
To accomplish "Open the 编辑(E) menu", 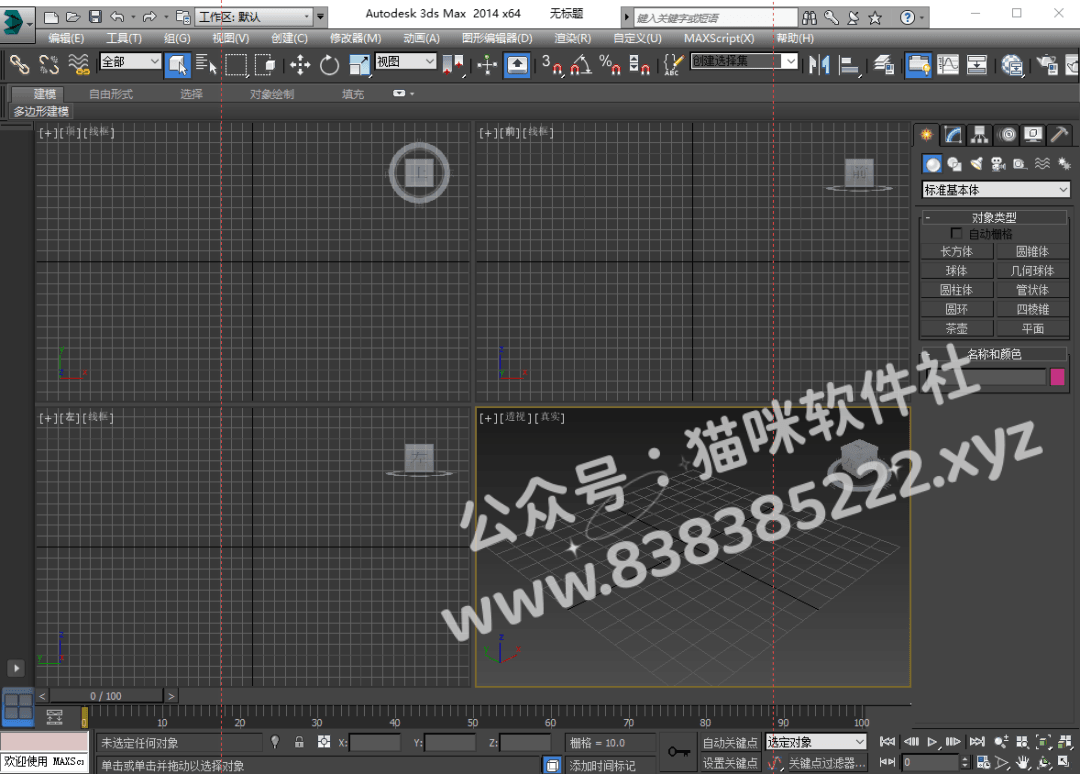I will [66, 39].
